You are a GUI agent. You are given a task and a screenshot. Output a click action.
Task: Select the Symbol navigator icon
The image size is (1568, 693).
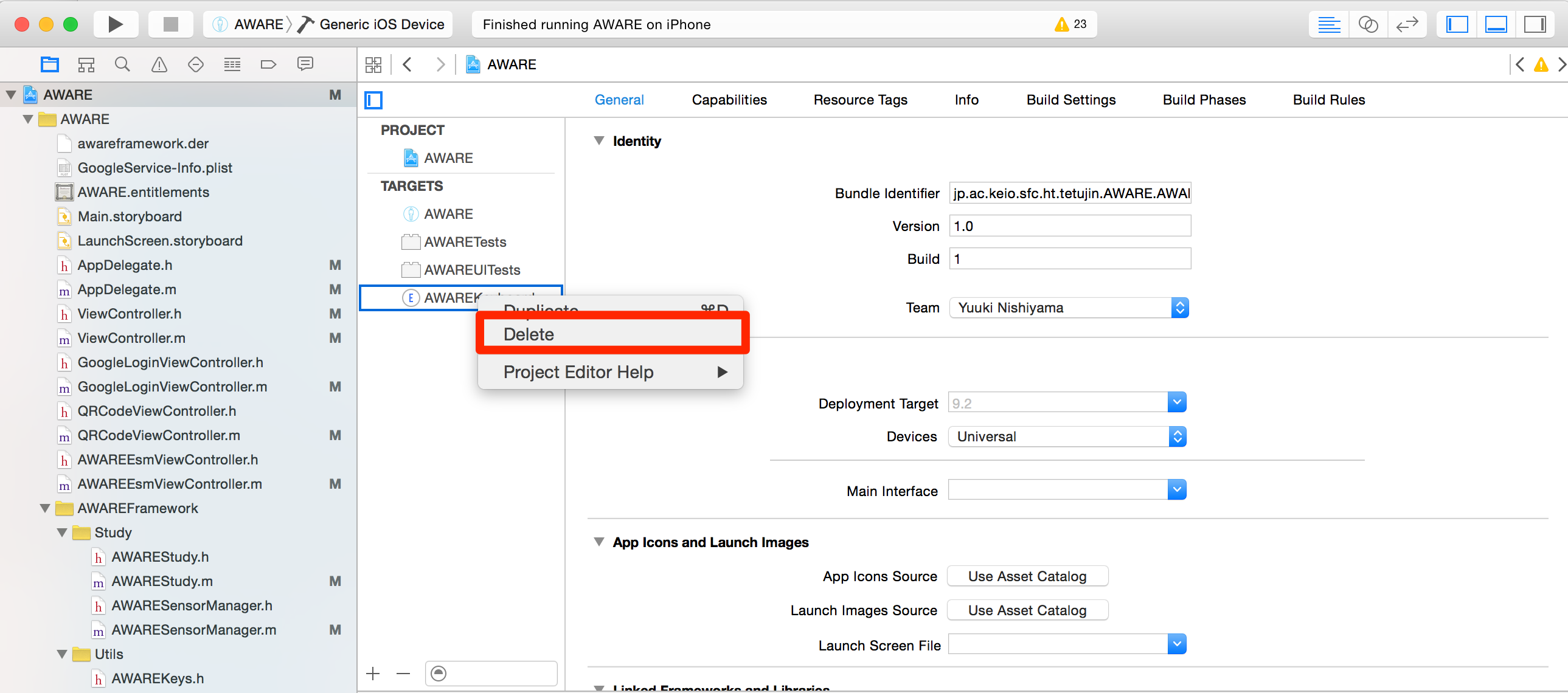point(86,64)
